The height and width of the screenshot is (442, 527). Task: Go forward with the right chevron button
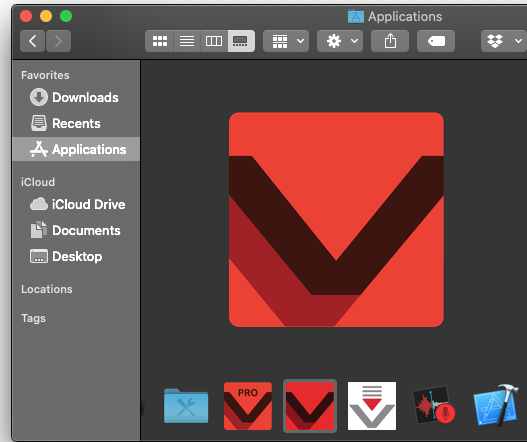click(x=58, y=41)
